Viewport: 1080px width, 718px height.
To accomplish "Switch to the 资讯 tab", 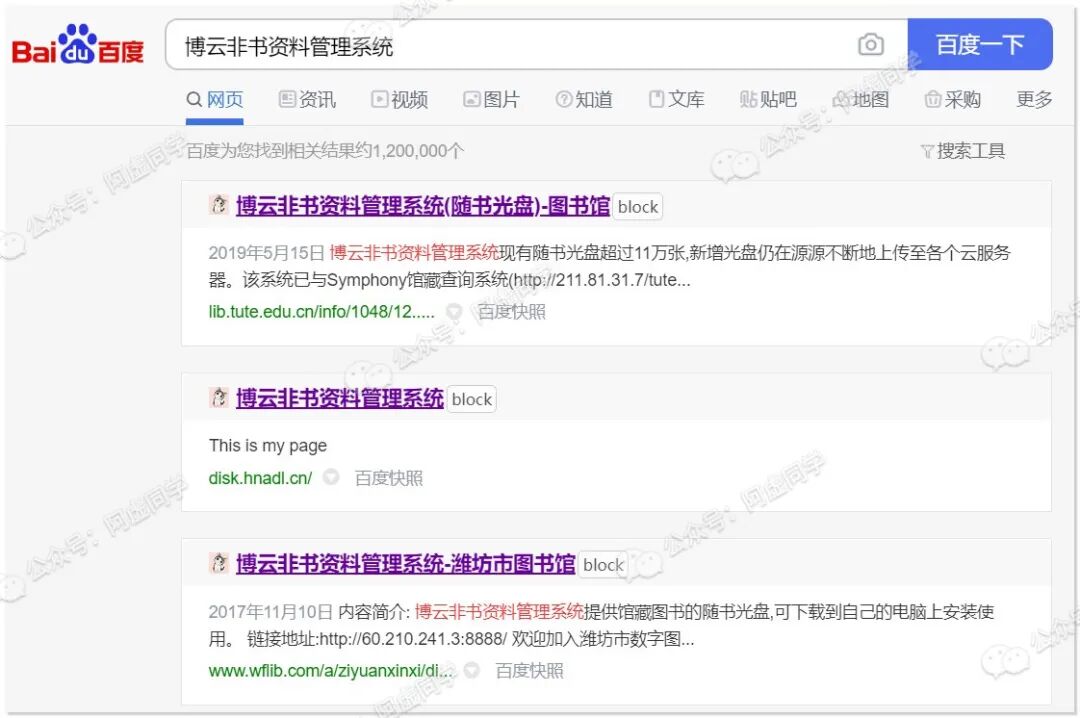I will pyautogui.click(x=307, y=100).
